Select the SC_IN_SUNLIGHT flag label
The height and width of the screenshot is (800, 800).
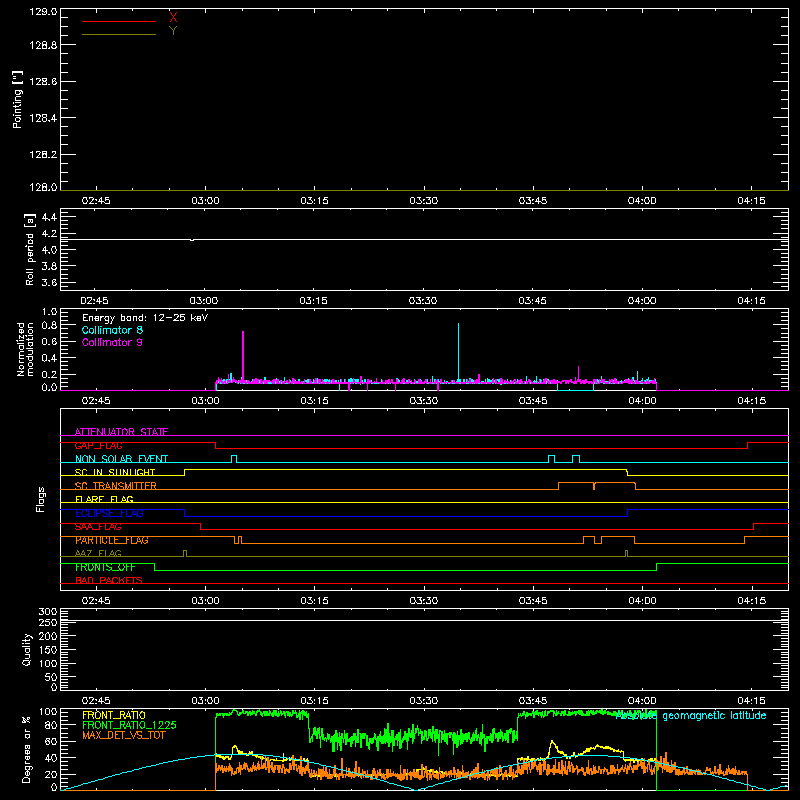(115, 472)
